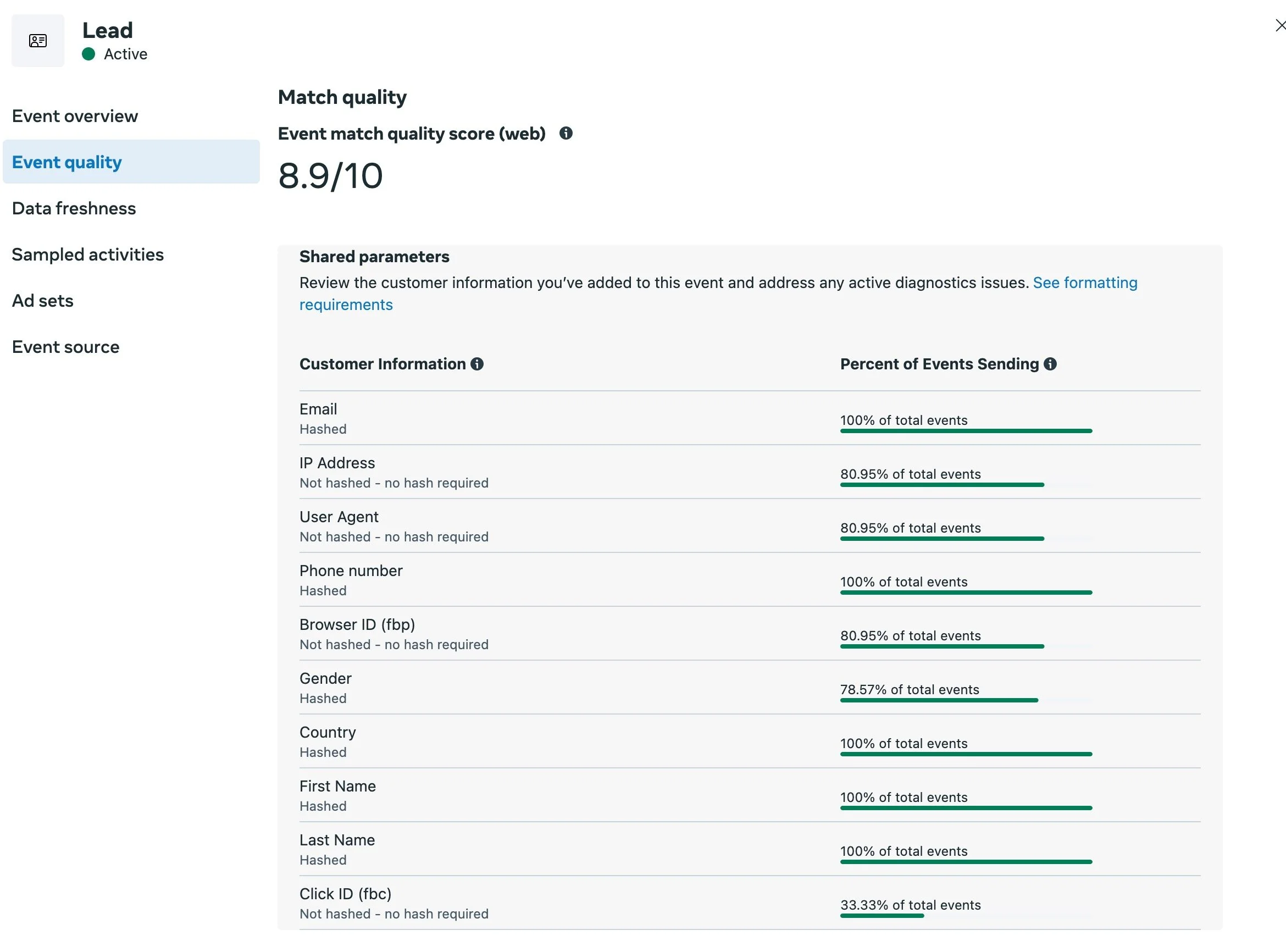The width and height of the screenshot is (1286, 952).
Task: Click the 8.9/10 match quality score
Action: pyautogui.click(x=330, y=176)
